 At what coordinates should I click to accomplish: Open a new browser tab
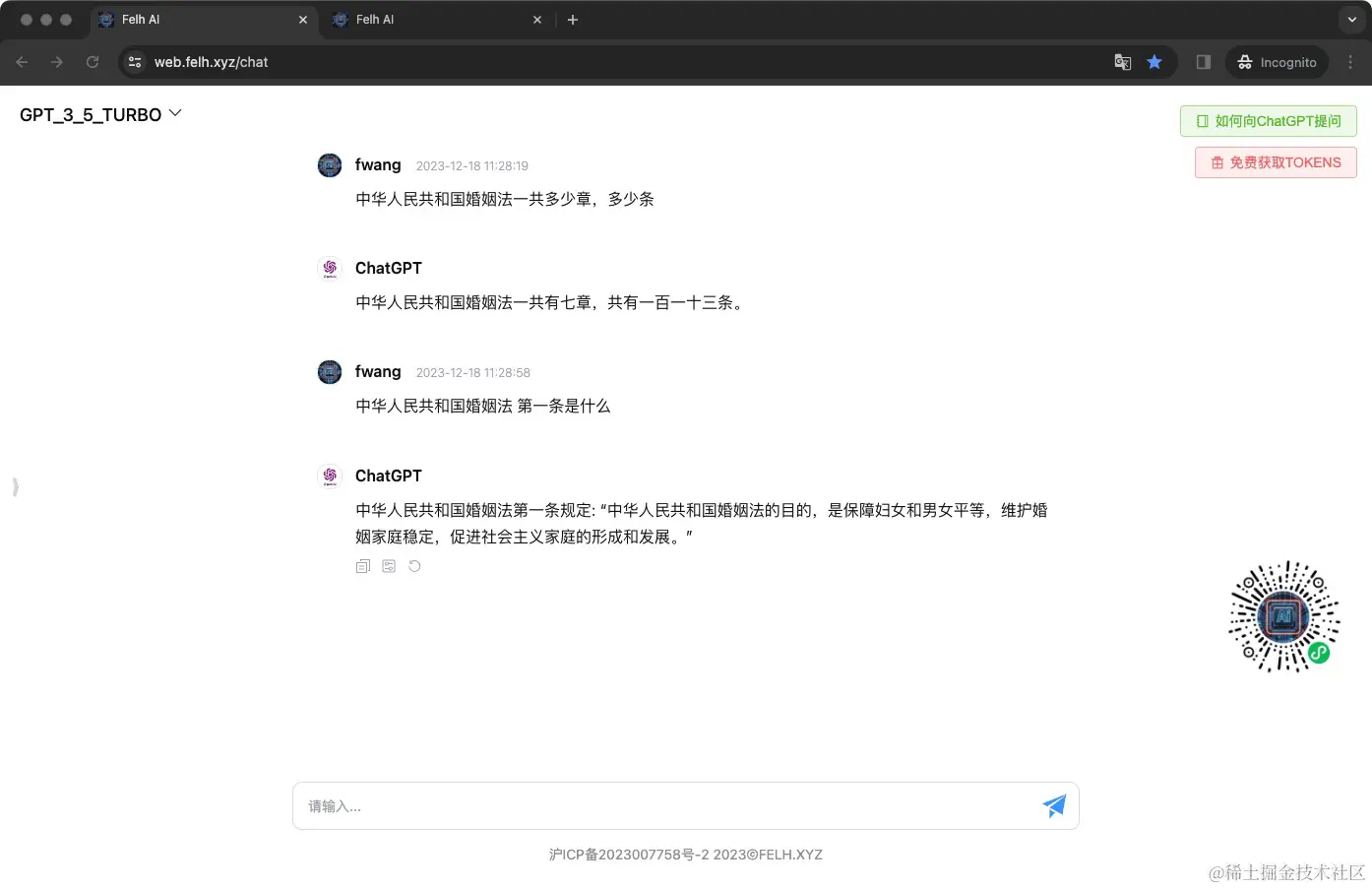click(x=573, y=19)
